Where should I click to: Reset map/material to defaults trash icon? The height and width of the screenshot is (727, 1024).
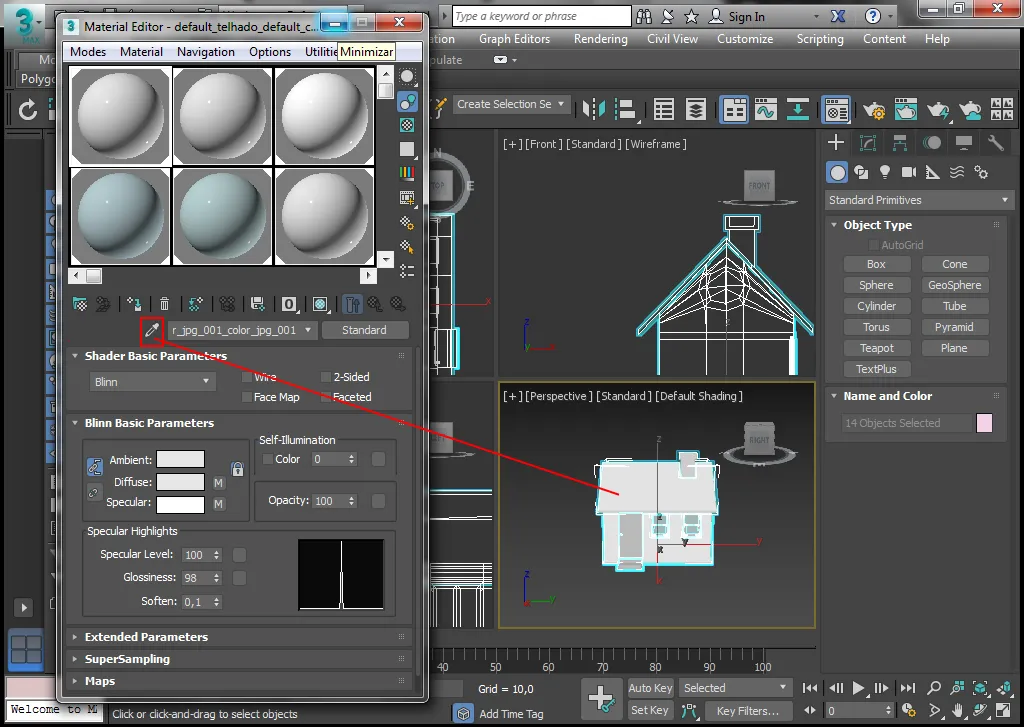[165, 304]
